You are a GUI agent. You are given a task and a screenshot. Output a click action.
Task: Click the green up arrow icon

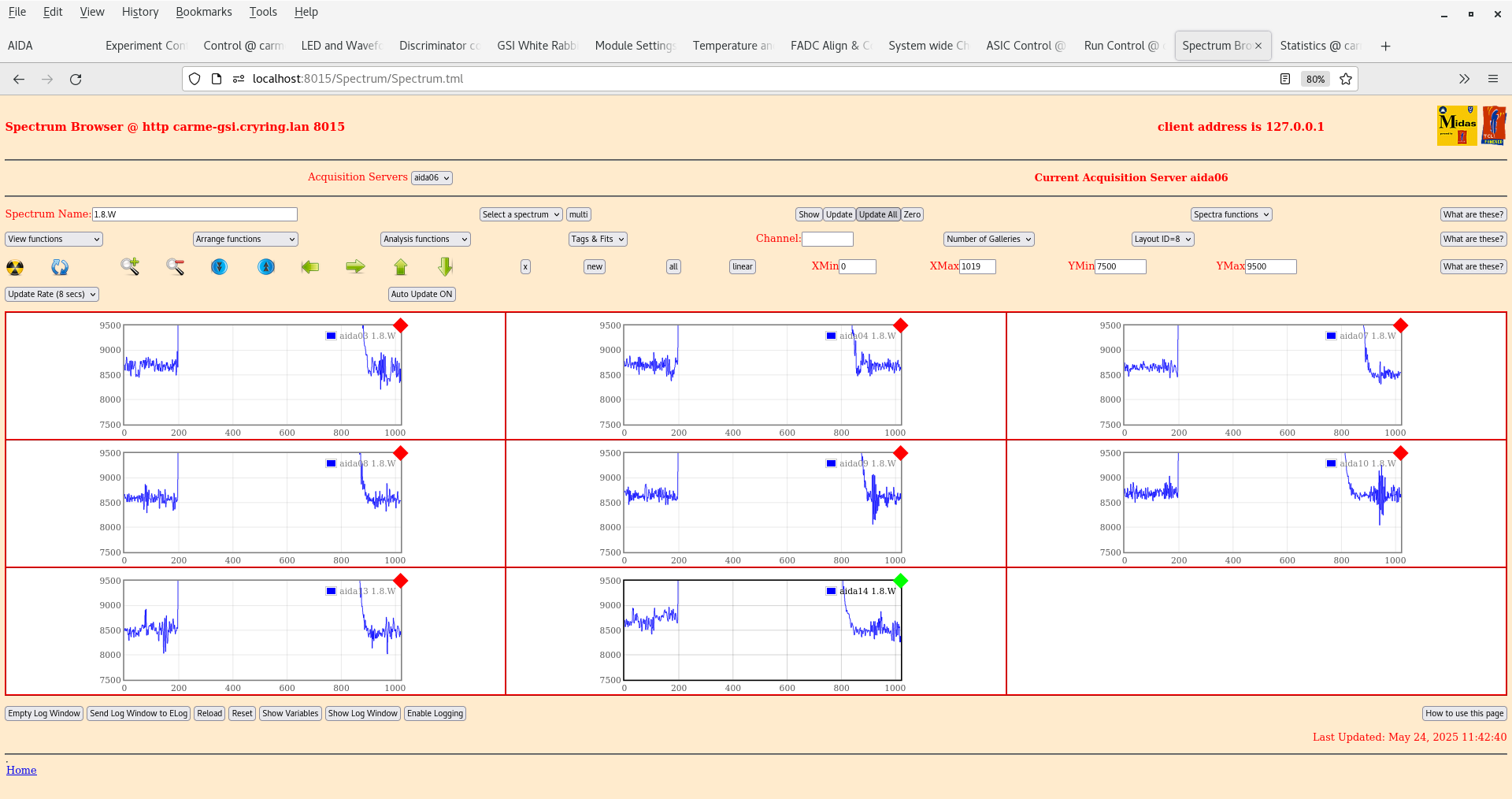click(x=400, y=267)
